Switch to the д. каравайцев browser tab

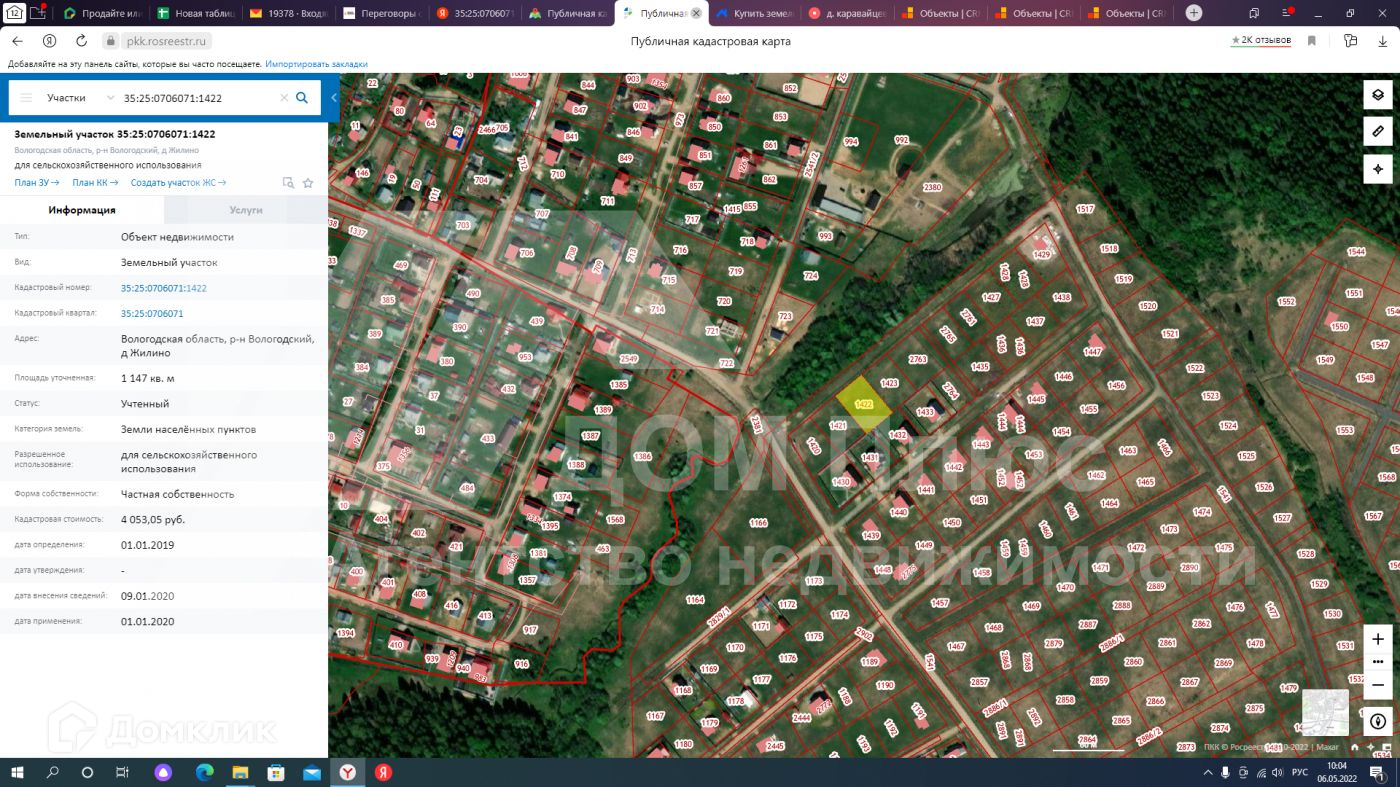[849, 13]
